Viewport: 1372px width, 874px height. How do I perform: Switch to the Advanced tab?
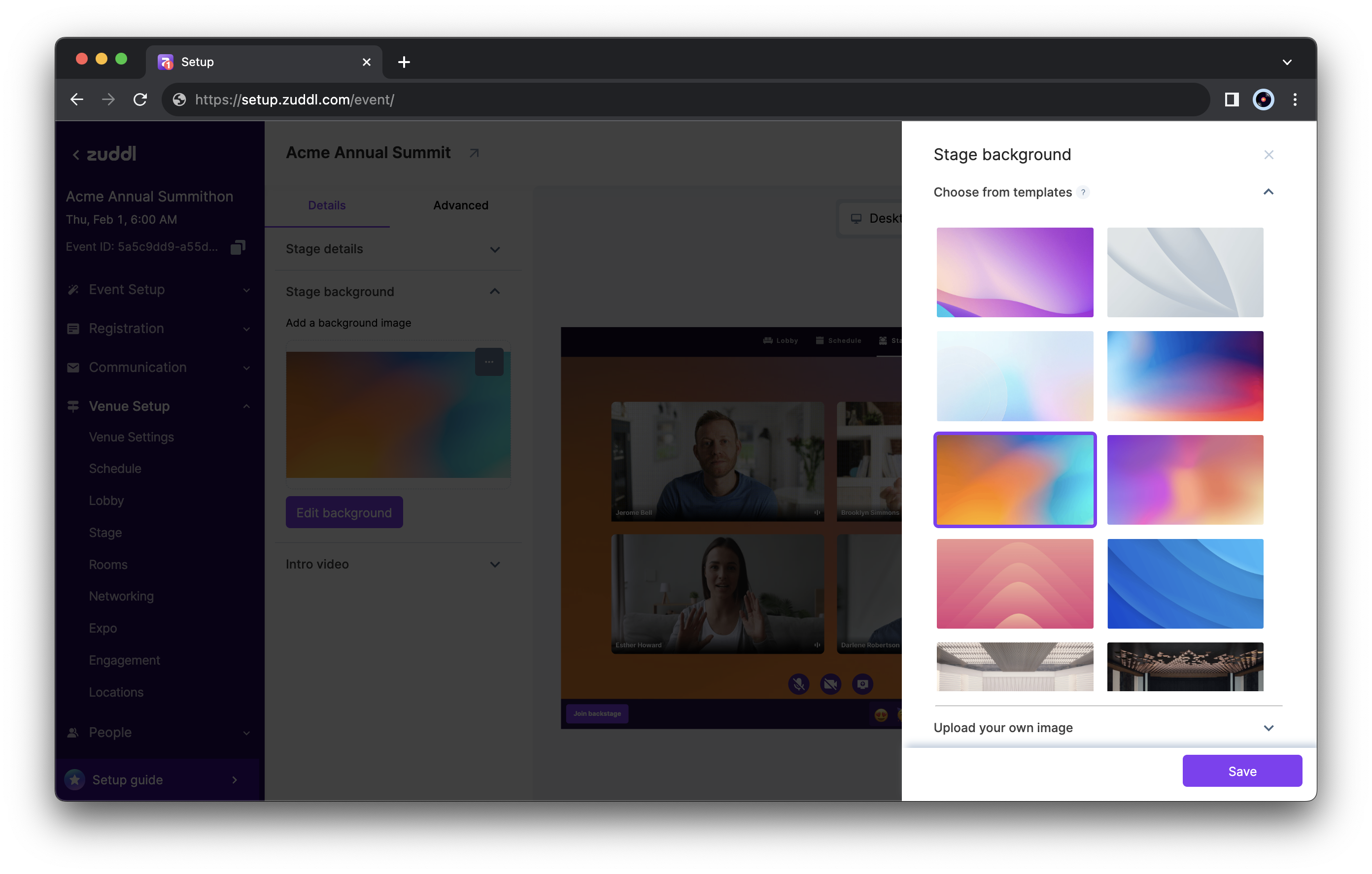pyautogui.click(x=460, y=205)
